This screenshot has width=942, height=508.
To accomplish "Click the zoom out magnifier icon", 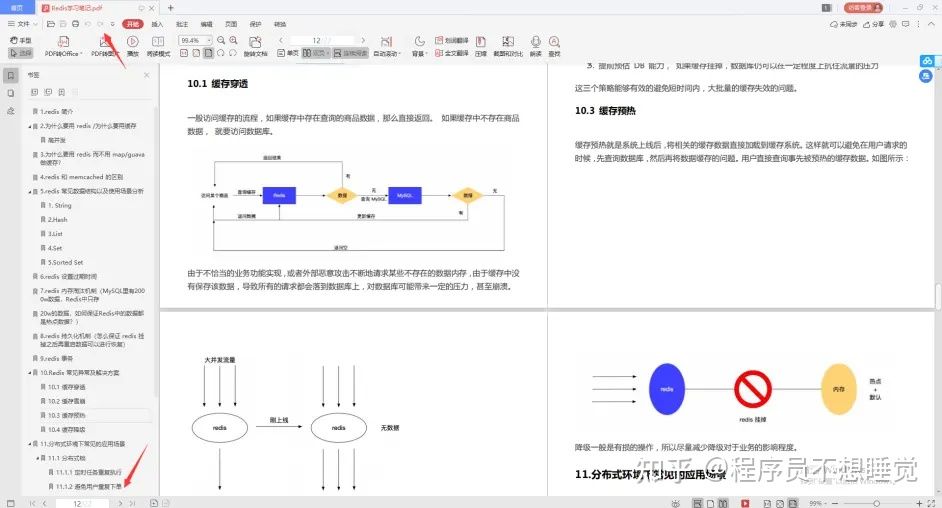I will click(221, 40).
